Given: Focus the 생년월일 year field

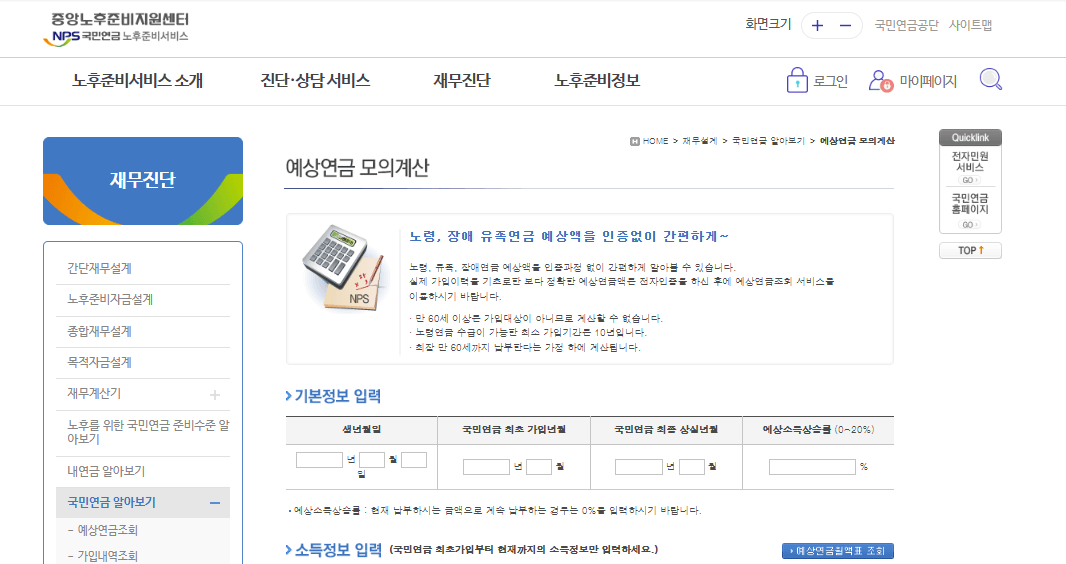Looking at the screenshot, I should click(320, 460).
